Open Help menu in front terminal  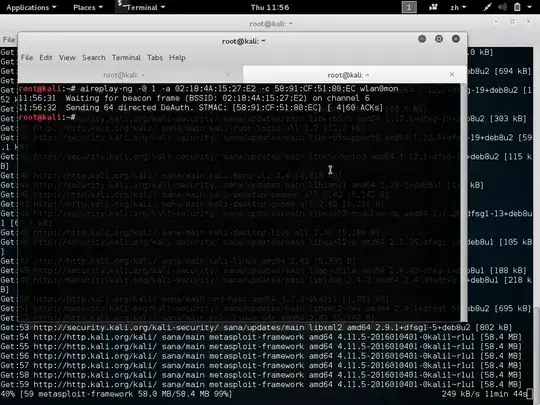(177, 58)
